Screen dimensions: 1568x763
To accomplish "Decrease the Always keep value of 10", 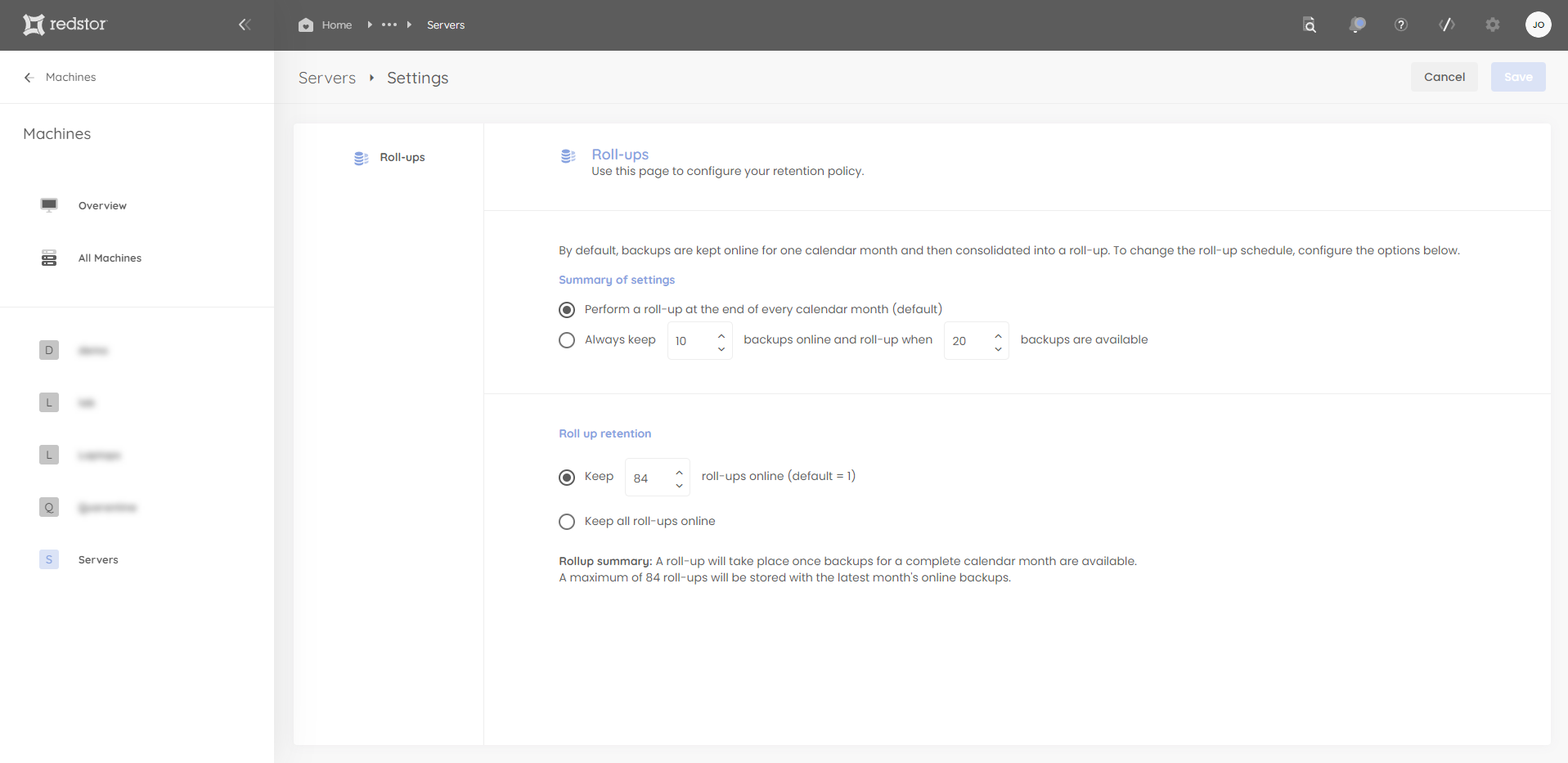I will click(721, 348).
